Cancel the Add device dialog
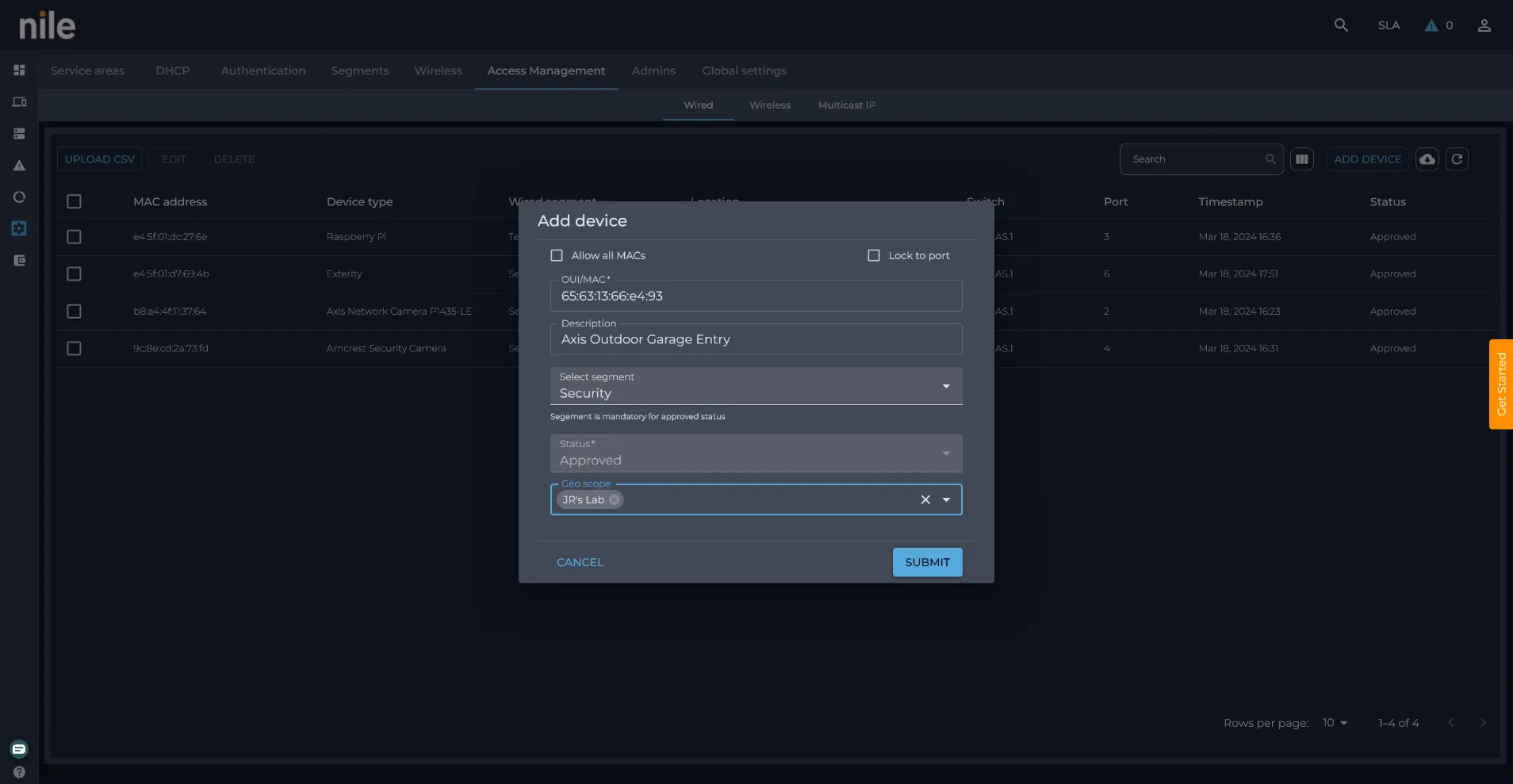The width and height of the screenshot is (1513, 784). click(580, 563)
